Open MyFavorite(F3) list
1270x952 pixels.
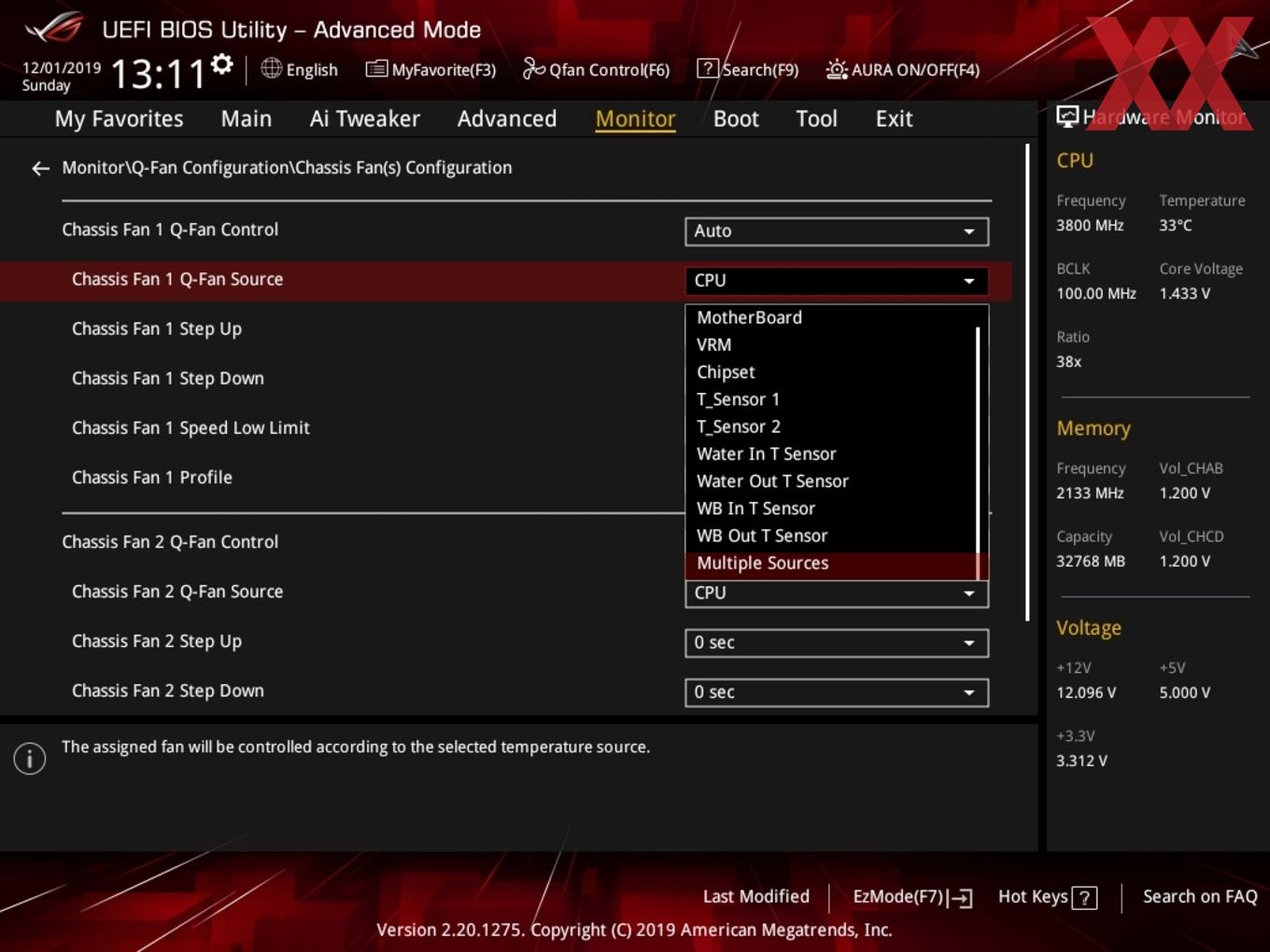point(430,69)
